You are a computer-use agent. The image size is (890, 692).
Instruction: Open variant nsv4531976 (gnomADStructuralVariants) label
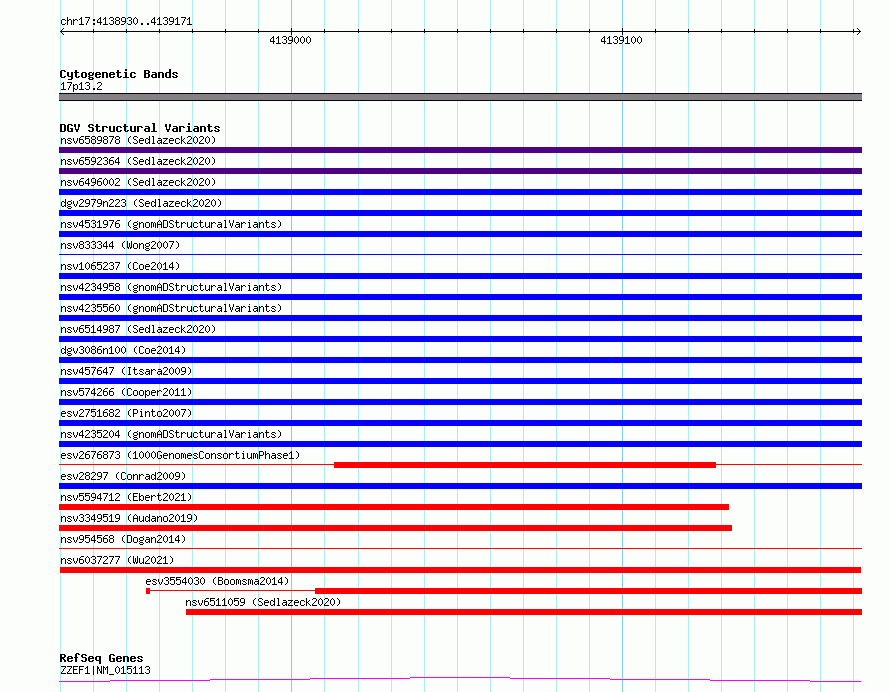(x=171, y=224)
